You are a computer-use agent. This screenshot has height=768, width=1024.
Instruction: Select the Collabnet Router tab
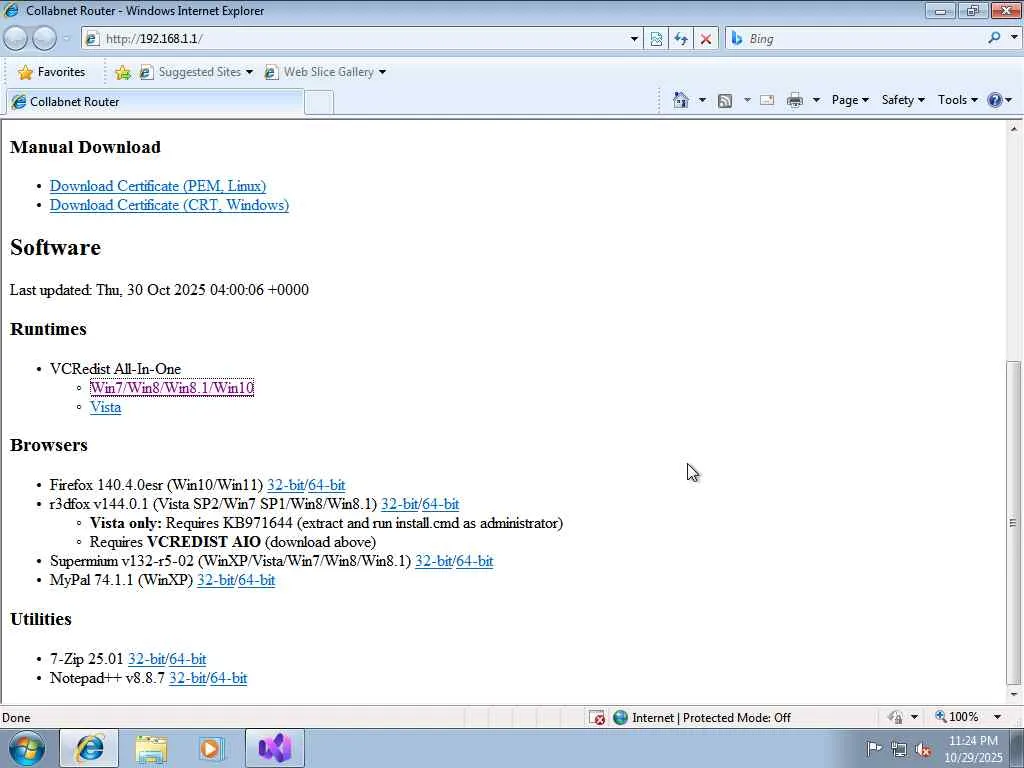[155, 102]
